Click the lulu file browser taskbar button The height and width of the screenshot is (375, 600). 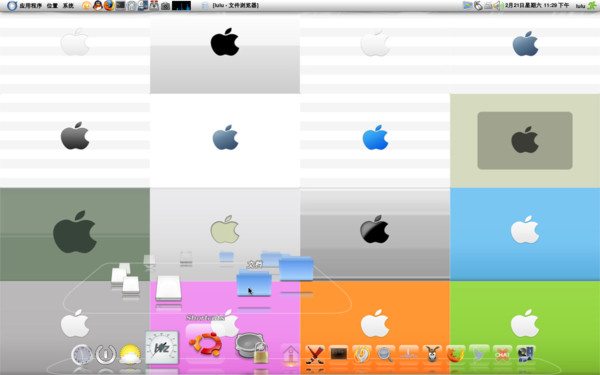[x=230, y=6]
